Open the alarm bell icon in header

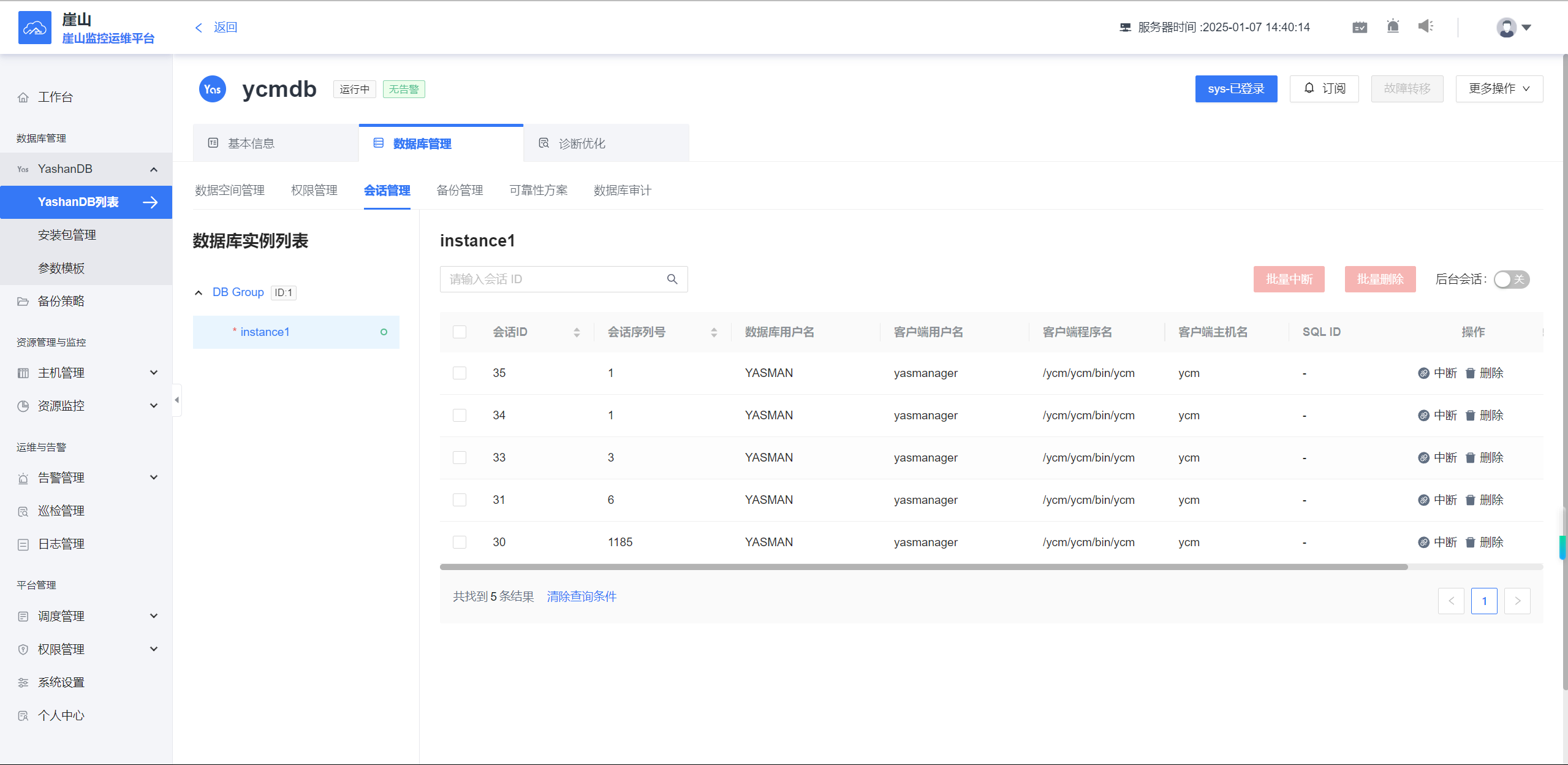[x=1393, y=26]
